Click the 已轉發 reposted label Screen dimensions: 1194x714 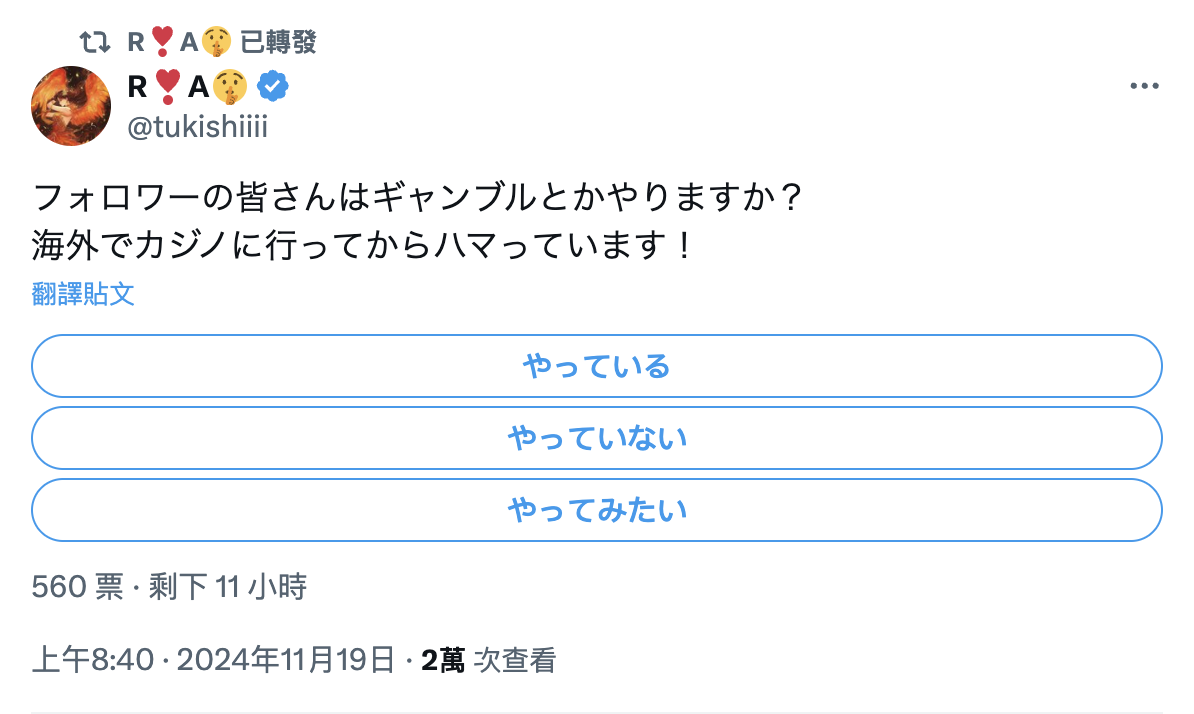coord(279,42)
